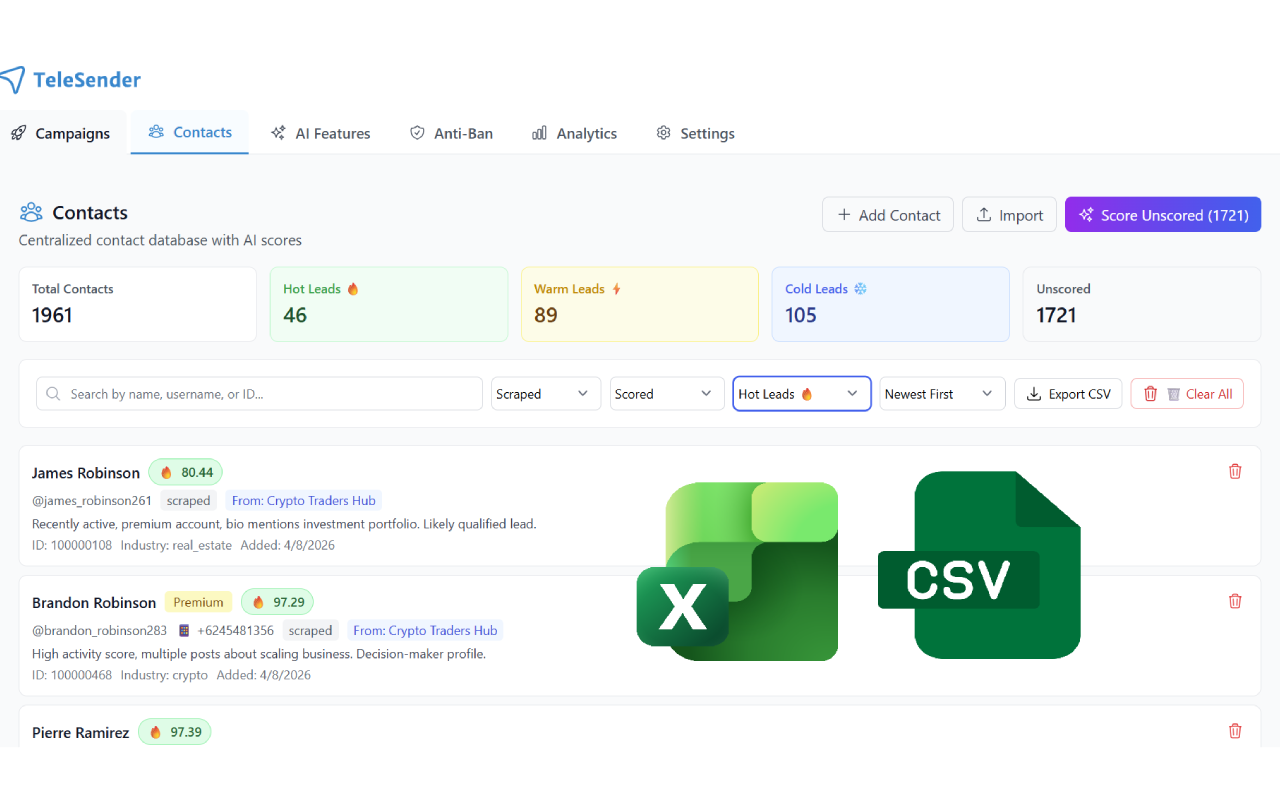Click the Contacts heading people icon

click(31, 212)
